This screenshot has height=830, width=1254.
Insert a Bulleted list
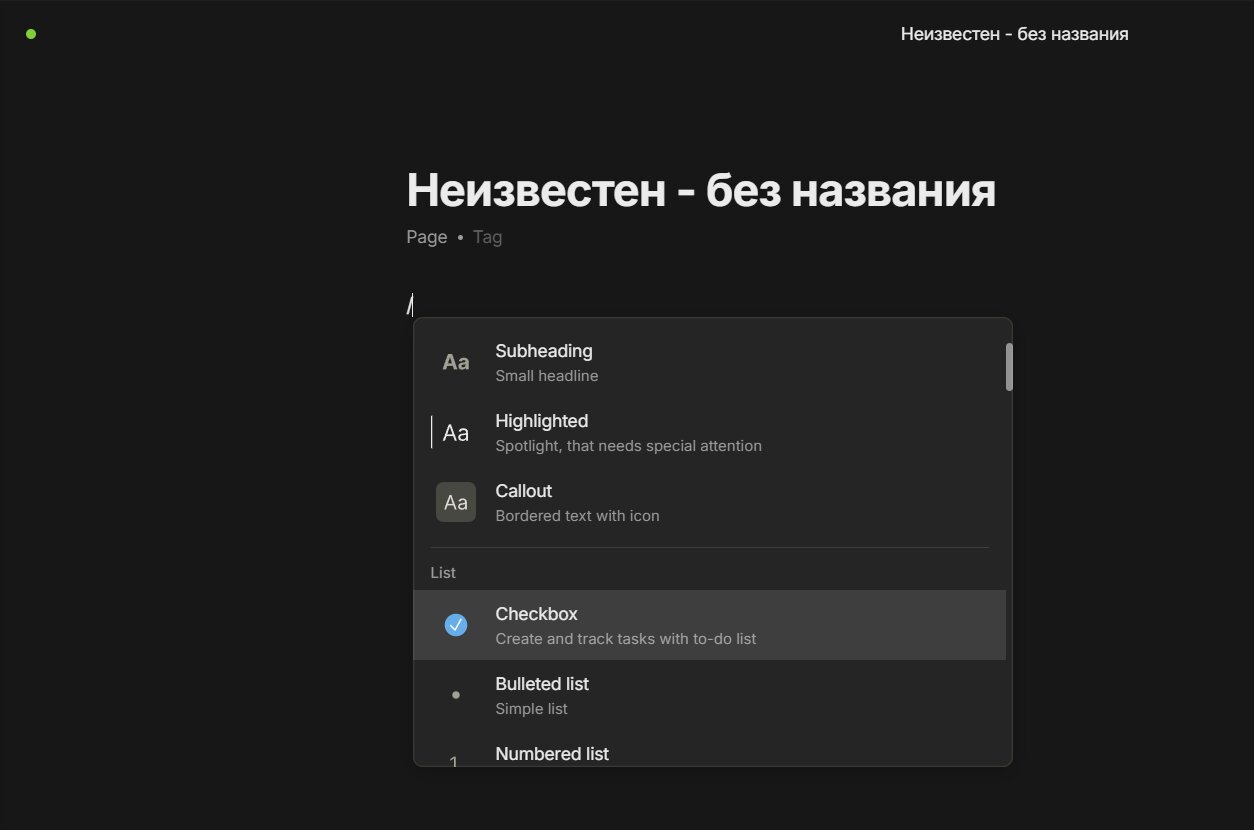(709, 695)
